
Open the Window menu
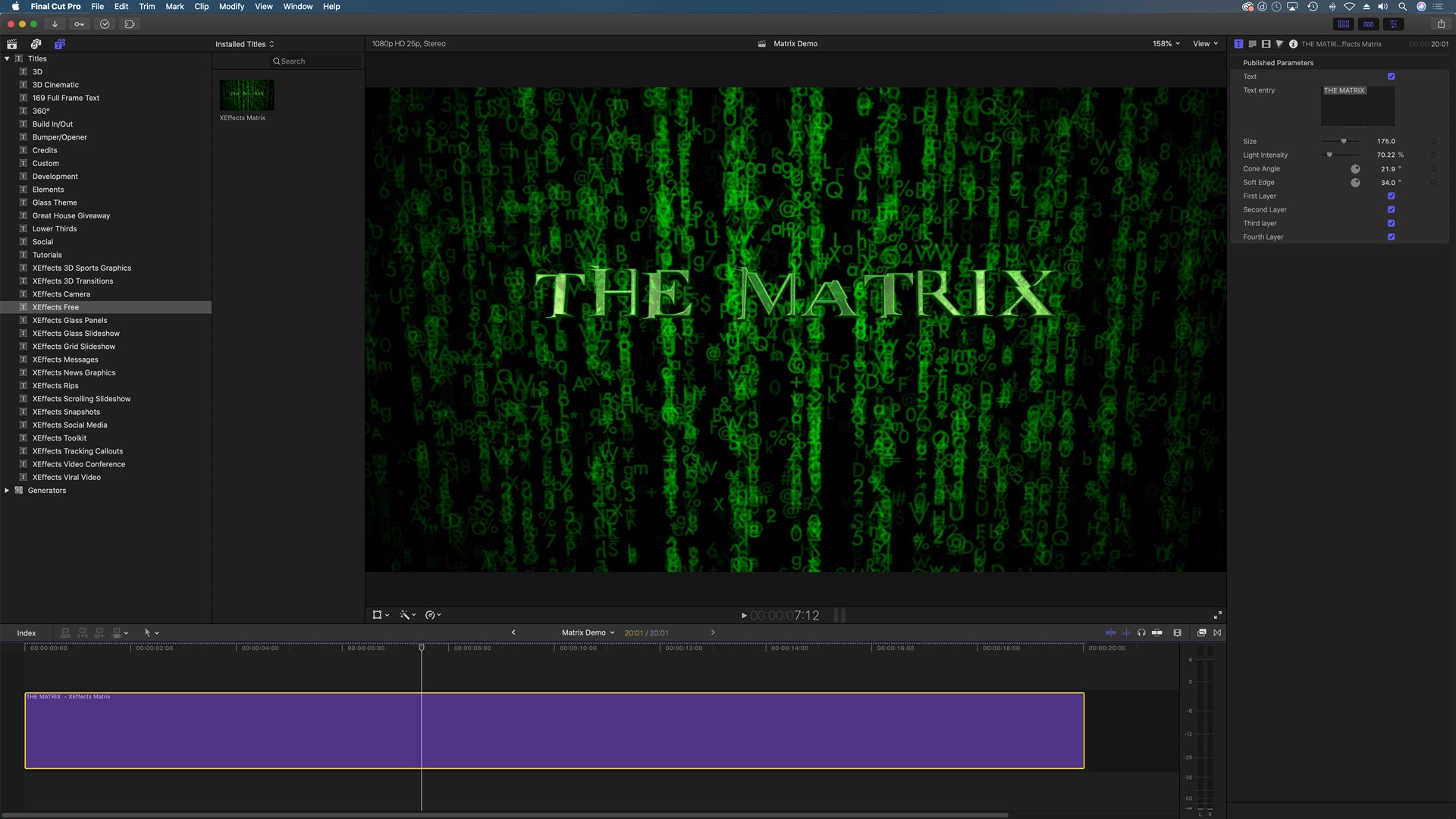[297, 6]
